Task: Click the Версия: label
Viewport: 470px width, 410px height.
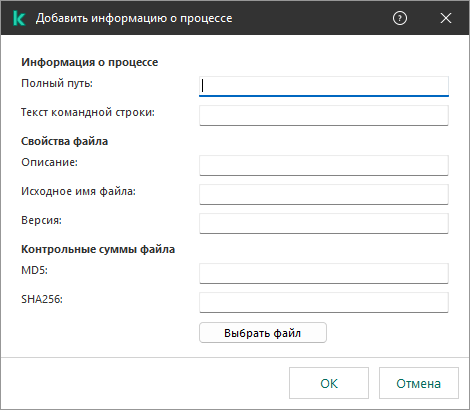Action: (x=41, y=220)
